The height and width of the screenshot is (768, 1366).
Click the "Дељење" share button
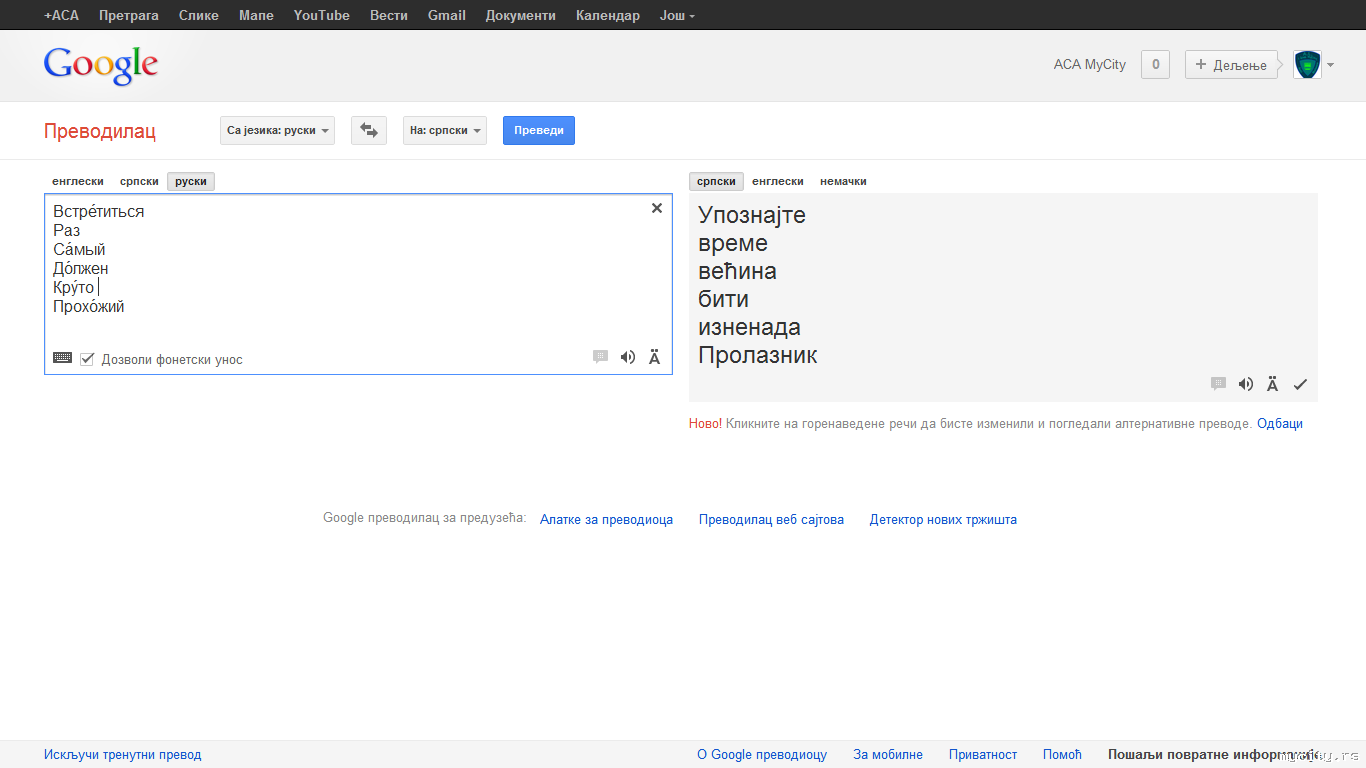pyautogui.click(x=1231, y=65)
